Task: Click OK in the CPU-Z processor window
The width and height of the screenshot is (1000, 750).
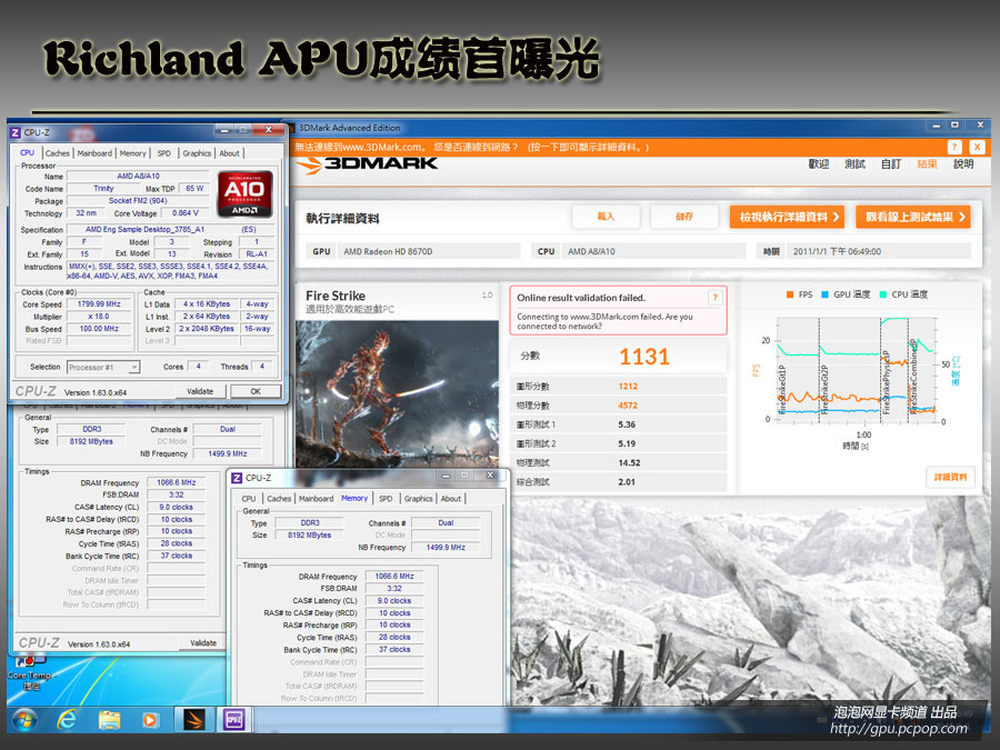Action: tap(255, 391)
